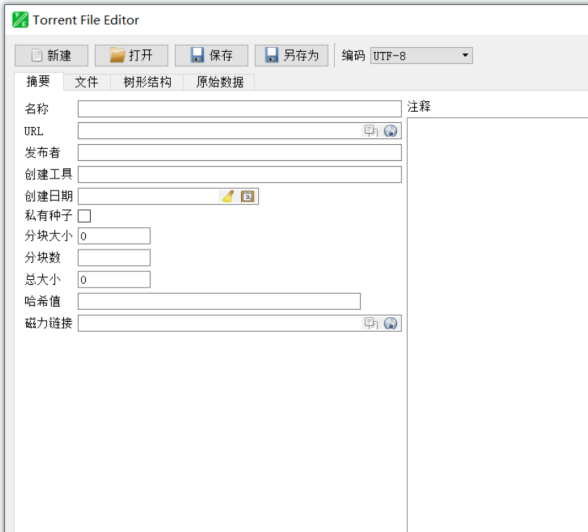Switch to the 摘要 tab
This screenshot has width=588, height=532.
[38, 81]
